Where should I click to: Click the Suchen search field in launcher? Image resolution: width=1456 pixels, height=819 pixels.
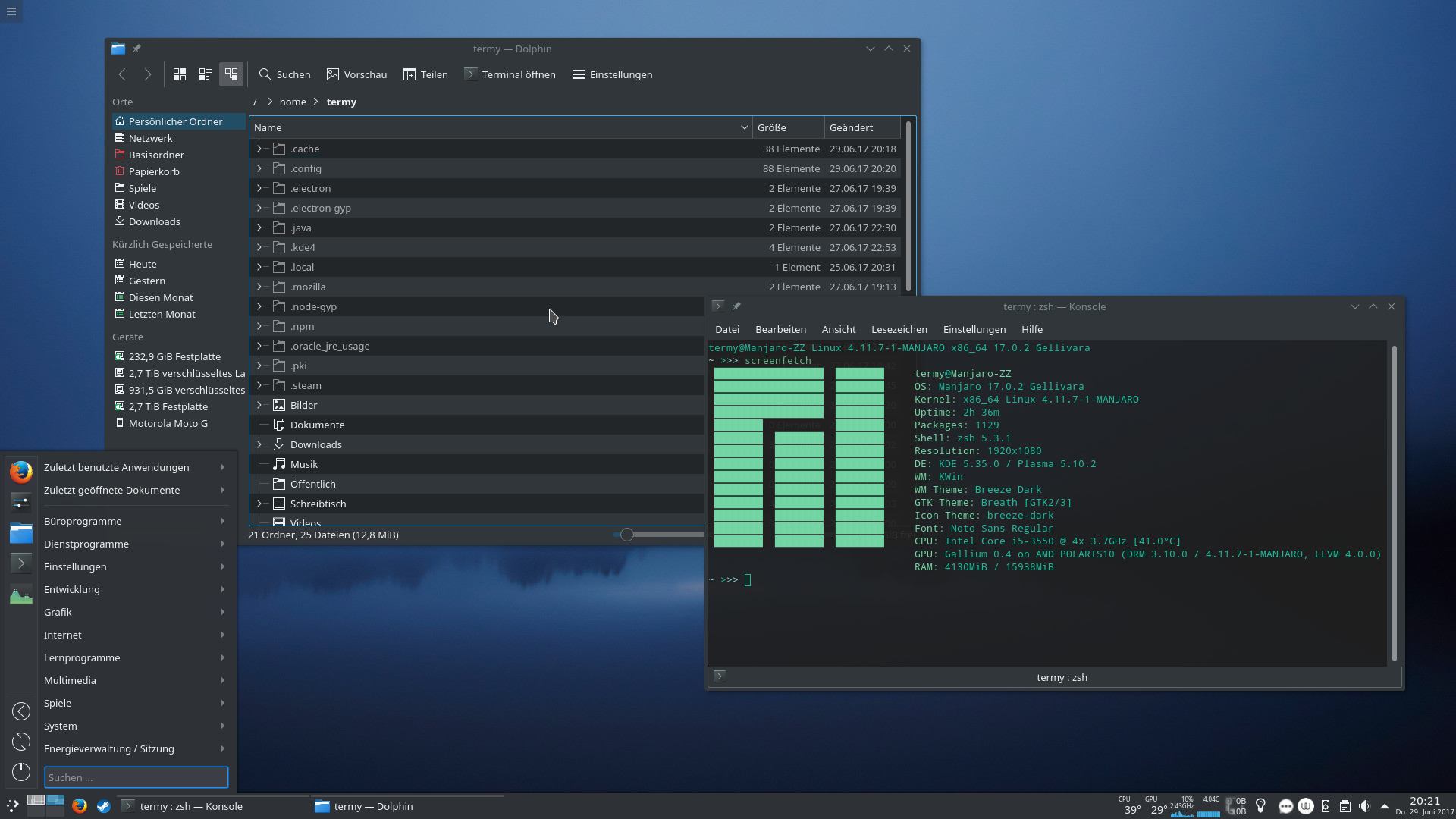click(136, 777)
